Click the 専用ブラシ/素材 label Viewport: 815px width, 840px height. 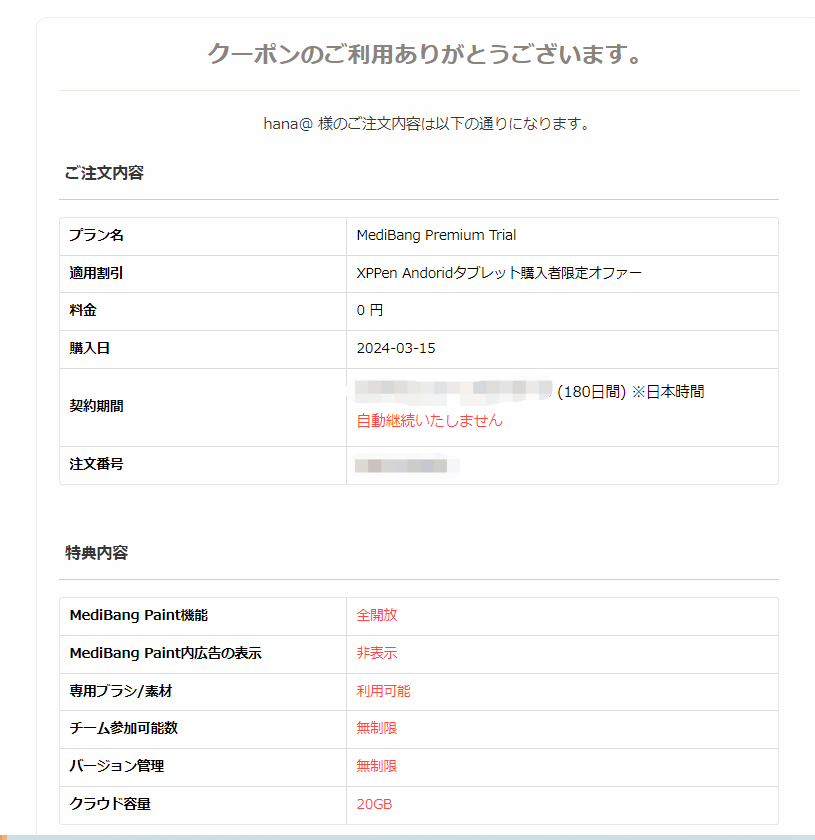[x=121, y=691]
